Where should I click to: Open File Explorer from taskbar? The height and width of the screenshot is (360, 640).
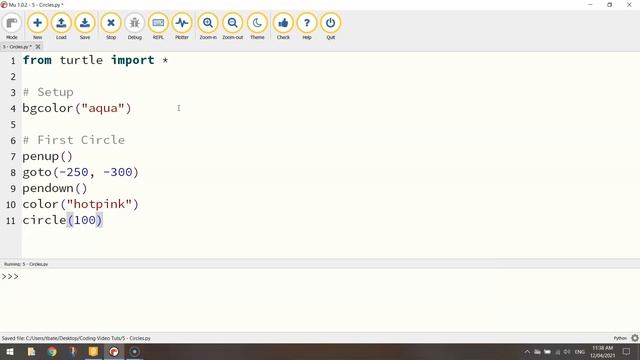point(31,351)
